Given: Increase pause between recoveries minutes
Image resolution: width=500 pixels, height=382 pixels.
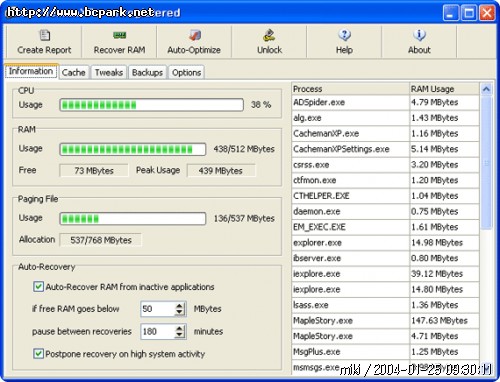Looking at the screenshot, I should (x=179, y=328).
